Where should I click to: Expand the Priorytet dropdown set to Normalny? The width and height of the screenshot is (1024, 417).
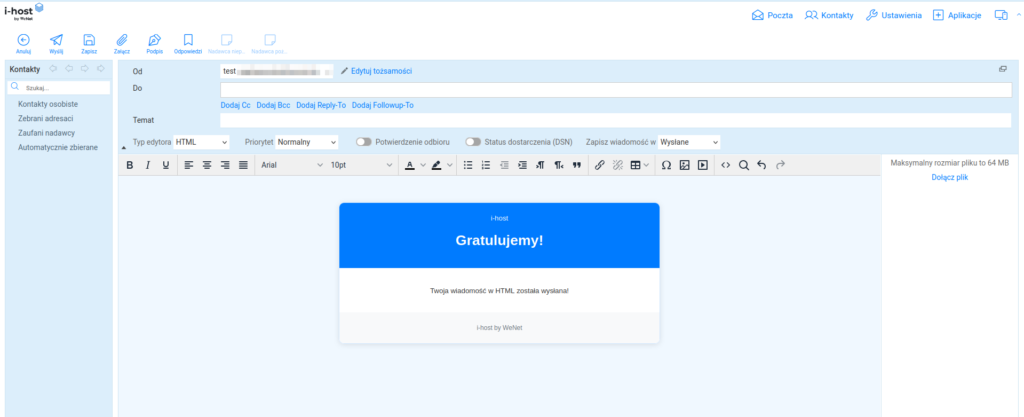[307, 142]
